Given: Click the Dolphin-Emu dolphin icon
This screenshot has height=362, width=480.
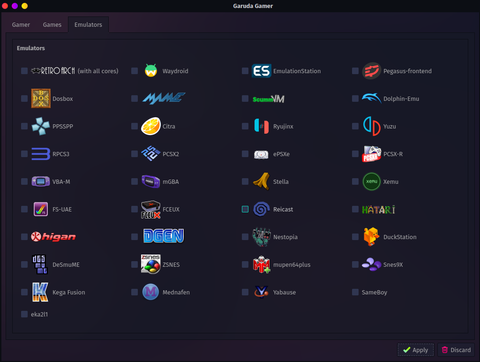Looking at the screenshot, I should pyautogui.click(x=371, y=98).
